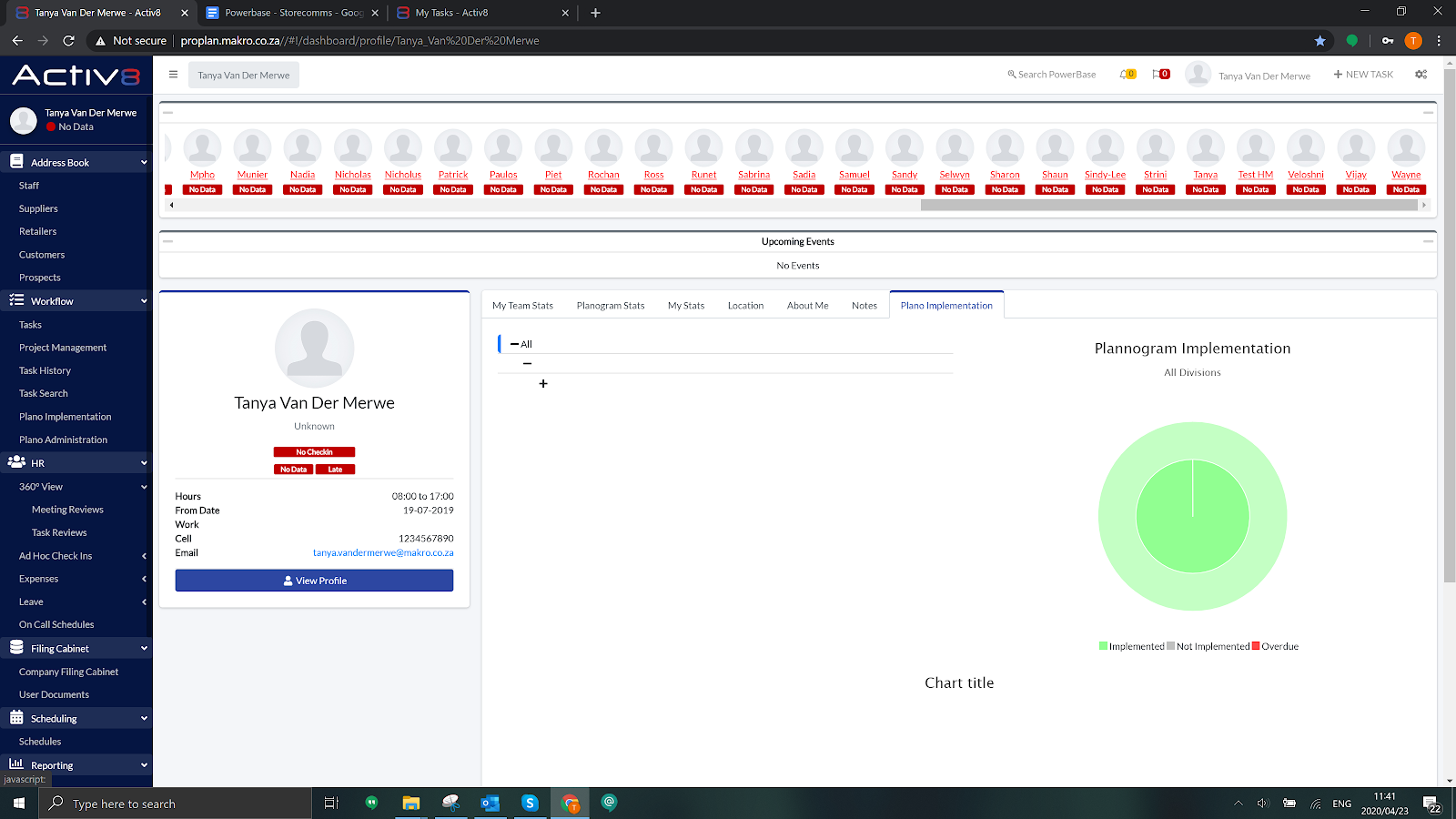Image resolution: width=1456 pixels, height=819 pixels.
Task: Click the Windows taskbar search box
Action: coord(176,804)
